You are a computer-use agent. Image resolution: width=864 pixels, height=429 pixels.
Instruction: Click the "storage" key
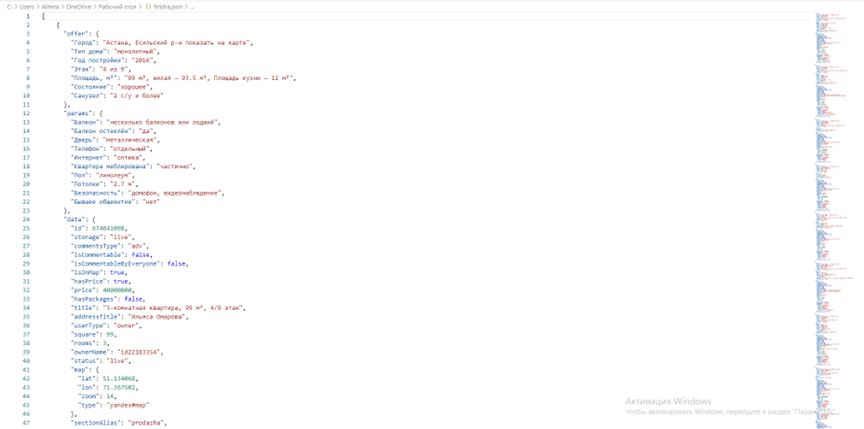(85, 236)
